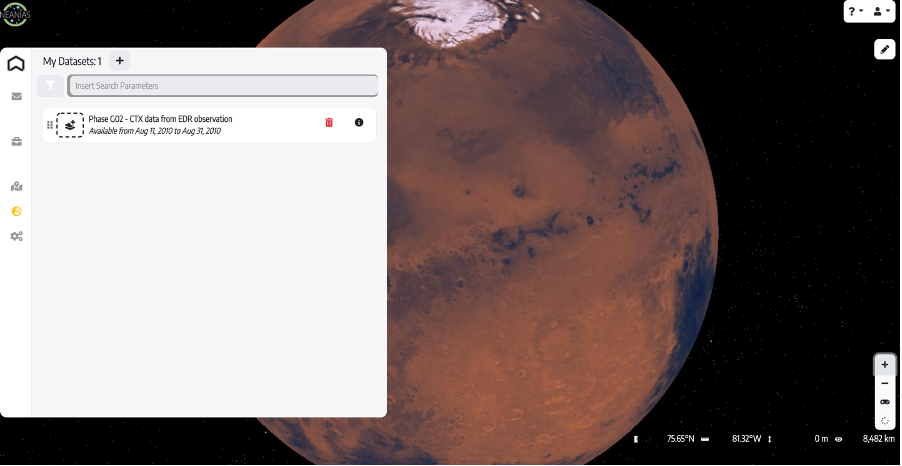This screenshot has width=902, height=466.
Task: Click the pencil draw tool button
Action: [x=884, y=49]
